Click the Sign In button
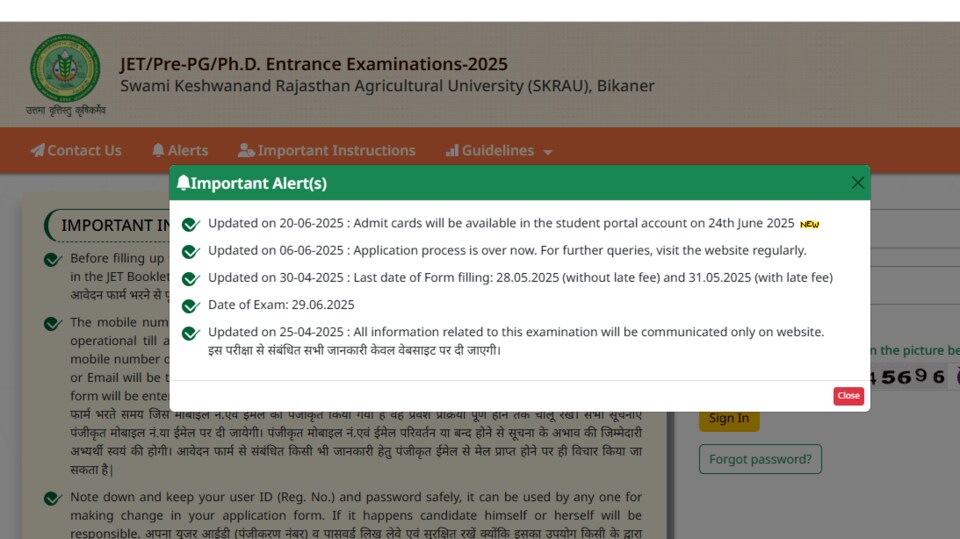960x539 pixels. [x=729, y=418]
